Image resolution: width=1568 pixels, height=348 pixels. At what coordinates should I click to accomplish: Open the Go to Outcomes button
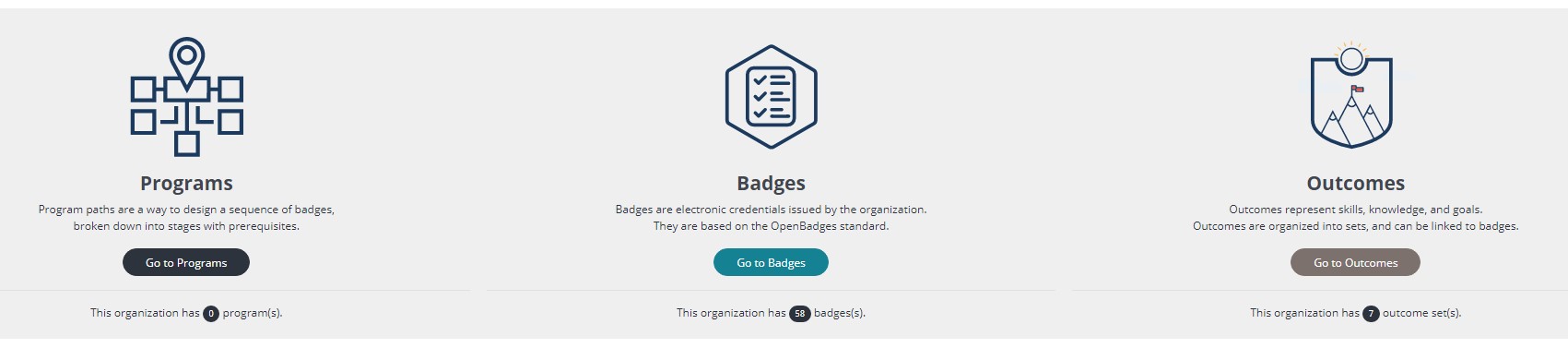pos(1355,262)
